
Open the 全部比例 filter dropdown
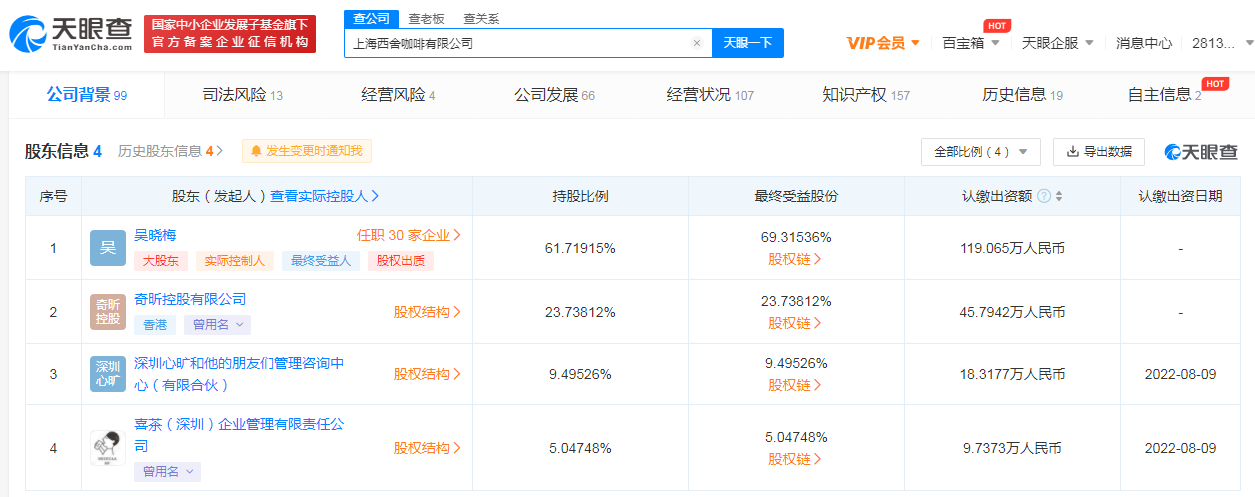(980, 152)
